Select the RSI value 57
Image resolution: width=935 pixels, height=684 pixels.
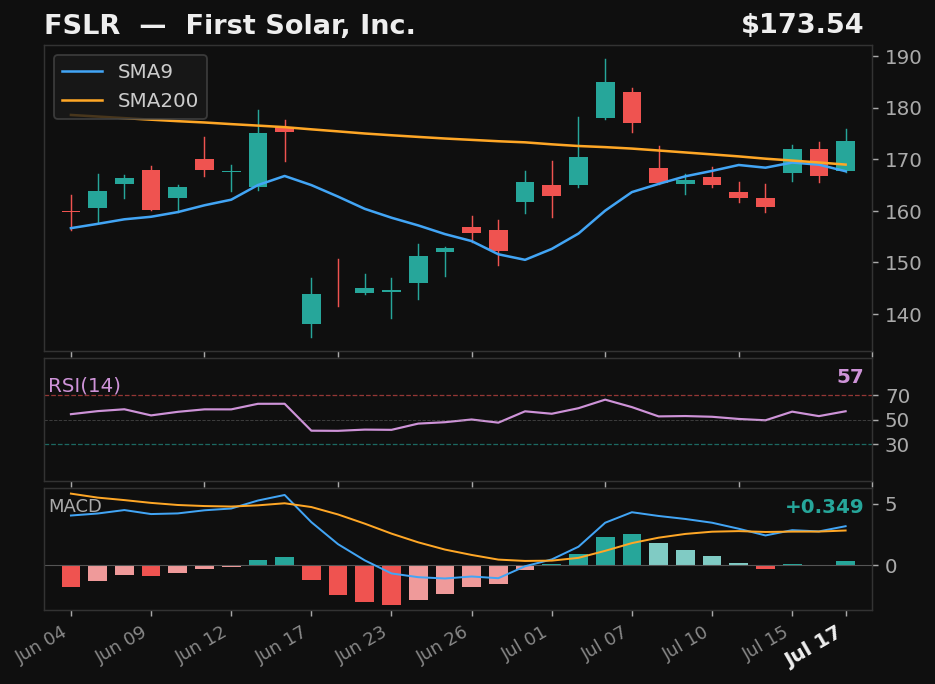[850, 377]
